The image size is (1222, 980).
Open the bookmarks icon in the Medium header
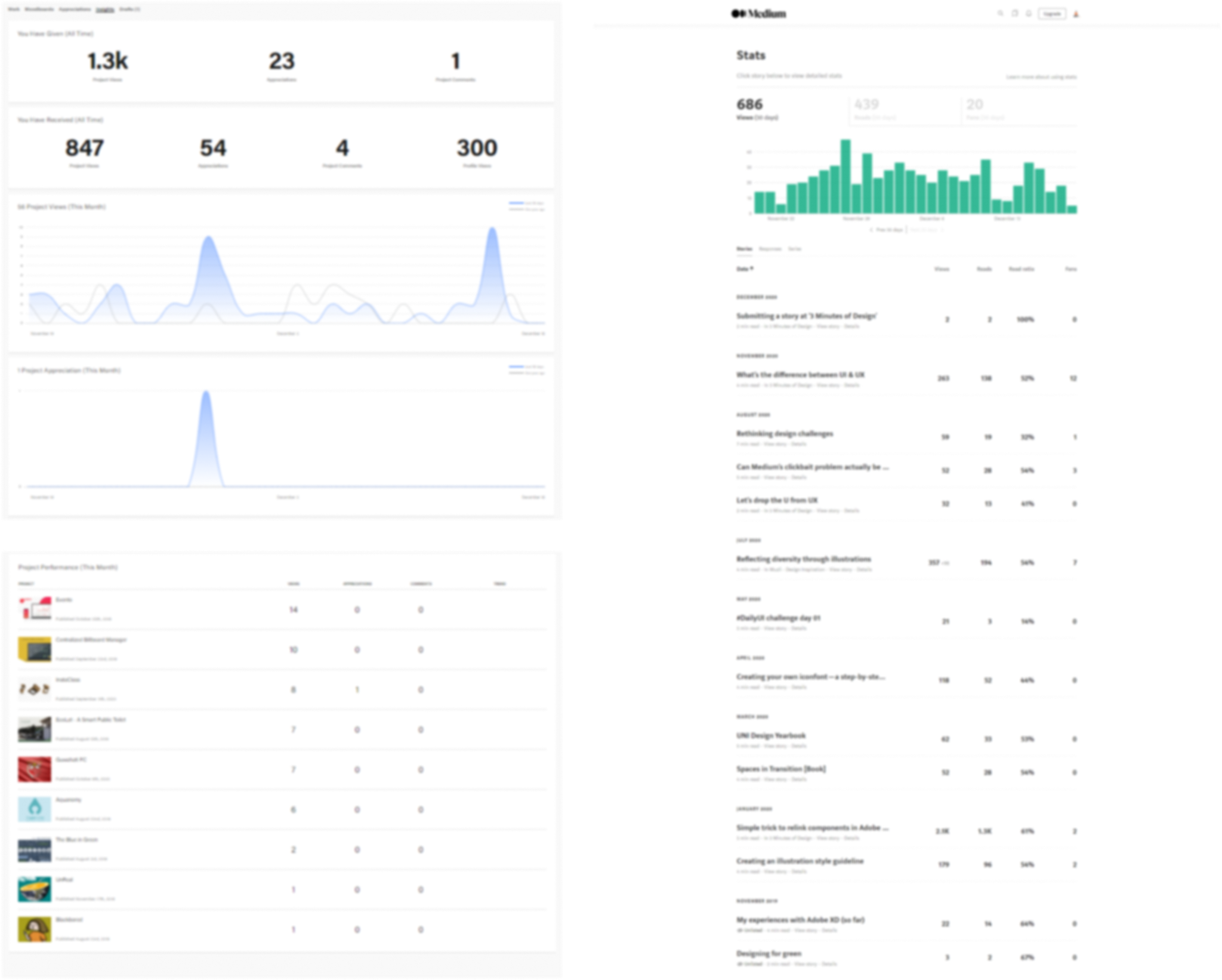pos(1014,13)
